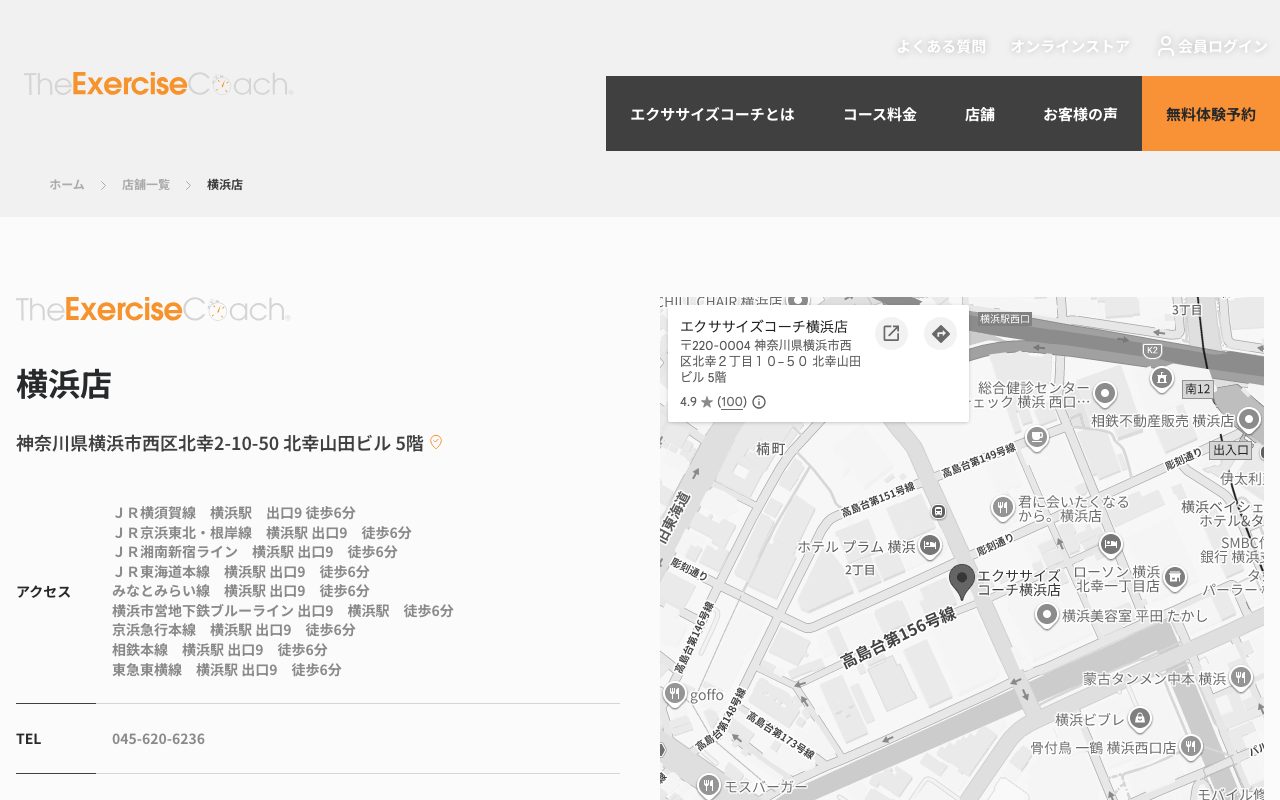The width and height of the screenshot is (1280, 800).
Task: Click 横浜ビブレ shopping icon
Action: pyautogui.click(x=1139, y=718)
